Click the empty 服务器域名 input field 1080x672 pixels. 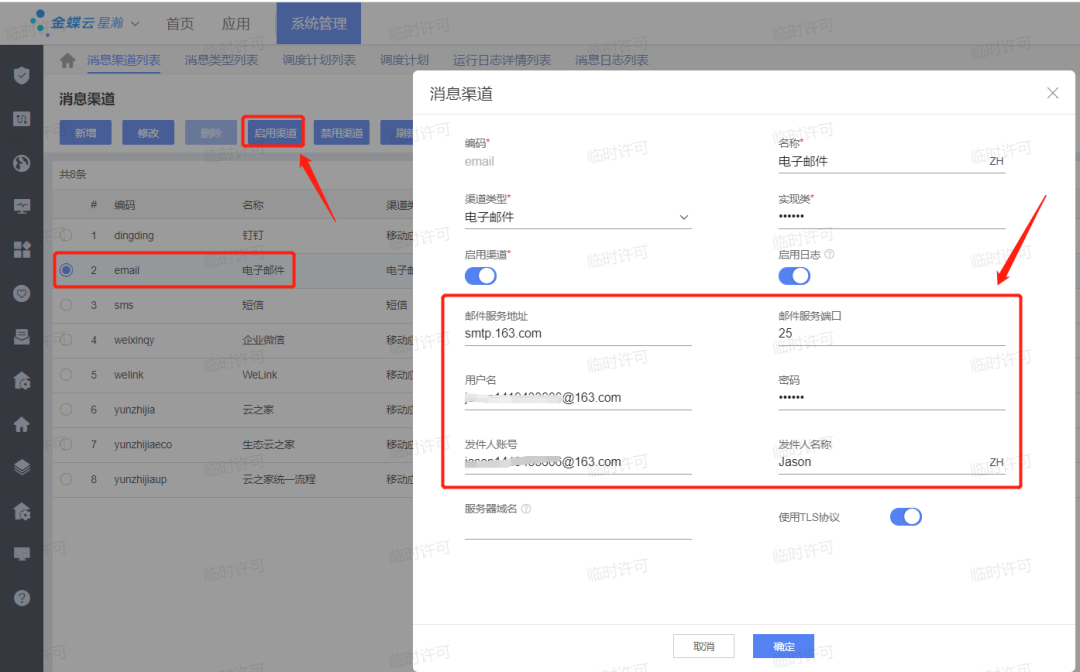(578, 529)
